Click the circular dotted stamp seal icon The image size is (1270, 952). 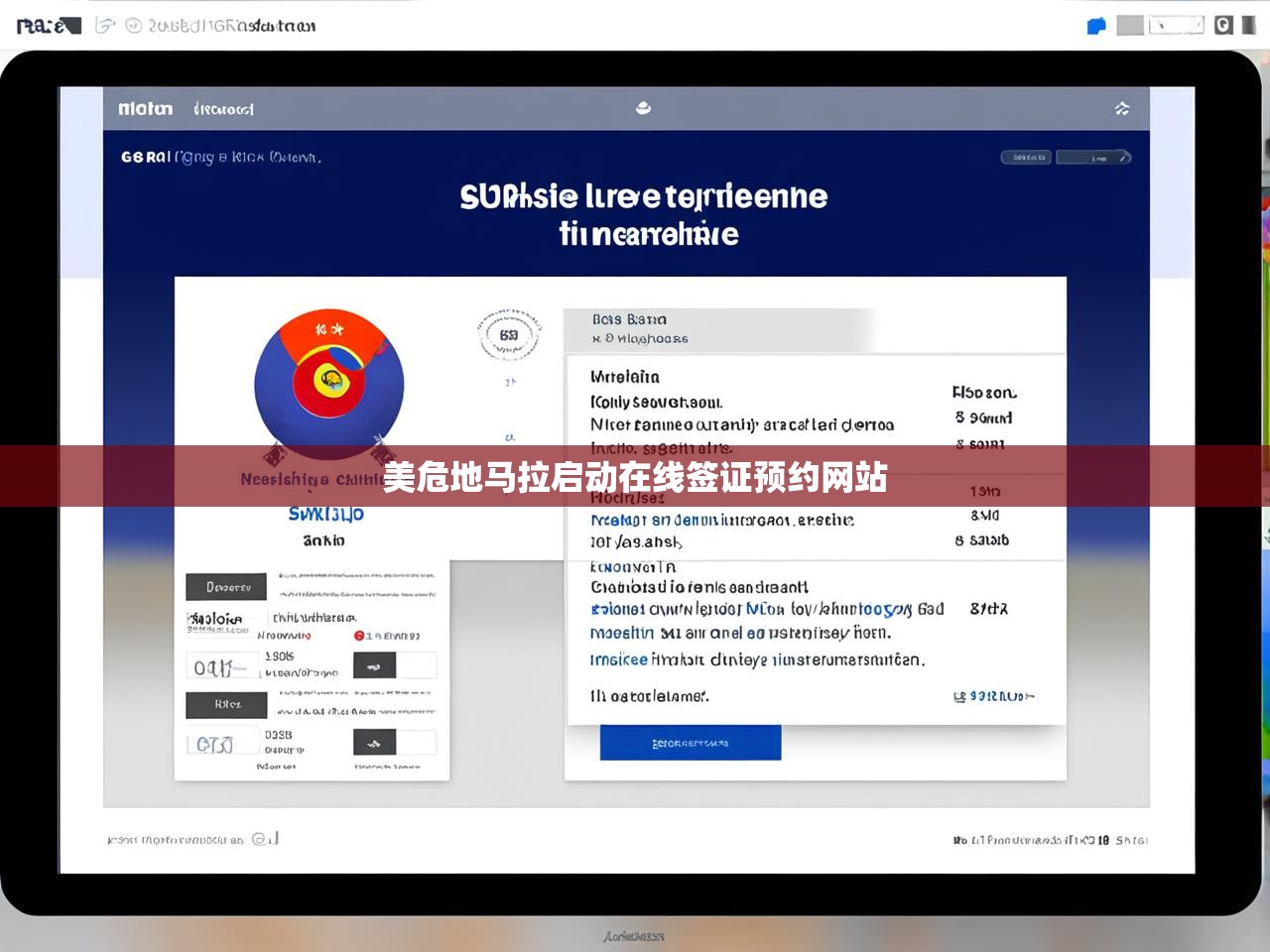point(509,335)
